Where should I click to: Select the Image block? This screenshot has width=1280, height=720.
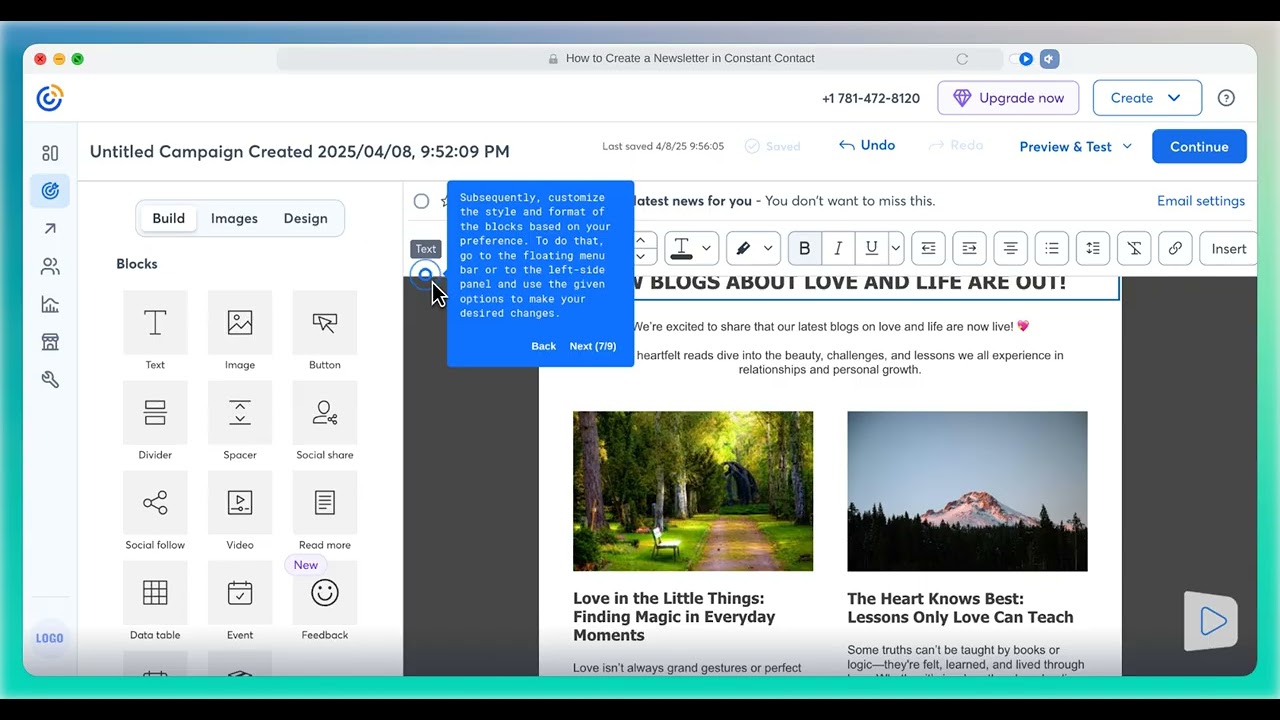240,331
